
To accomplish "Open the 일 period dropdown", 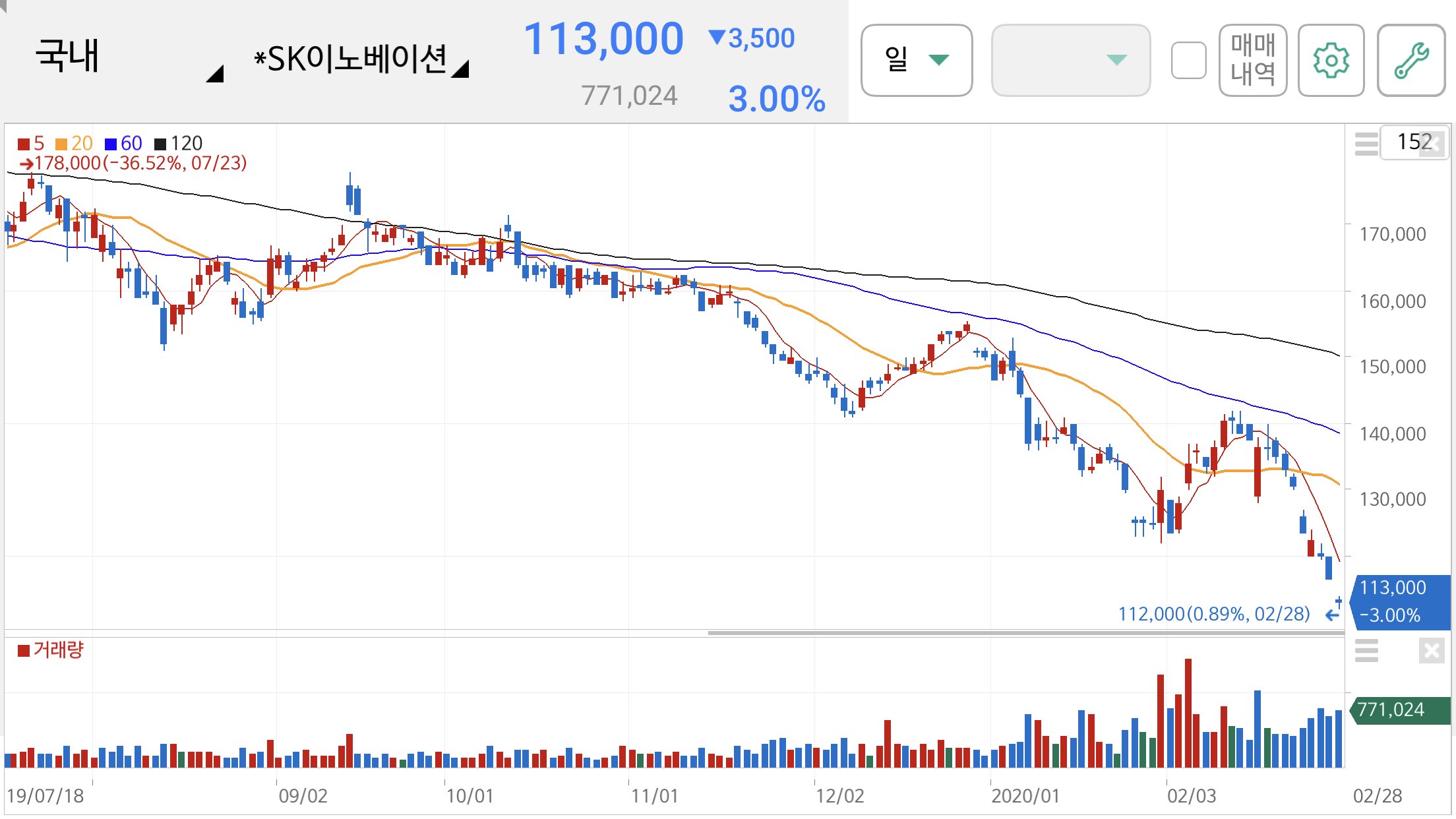I will click(x=917, y=61).
